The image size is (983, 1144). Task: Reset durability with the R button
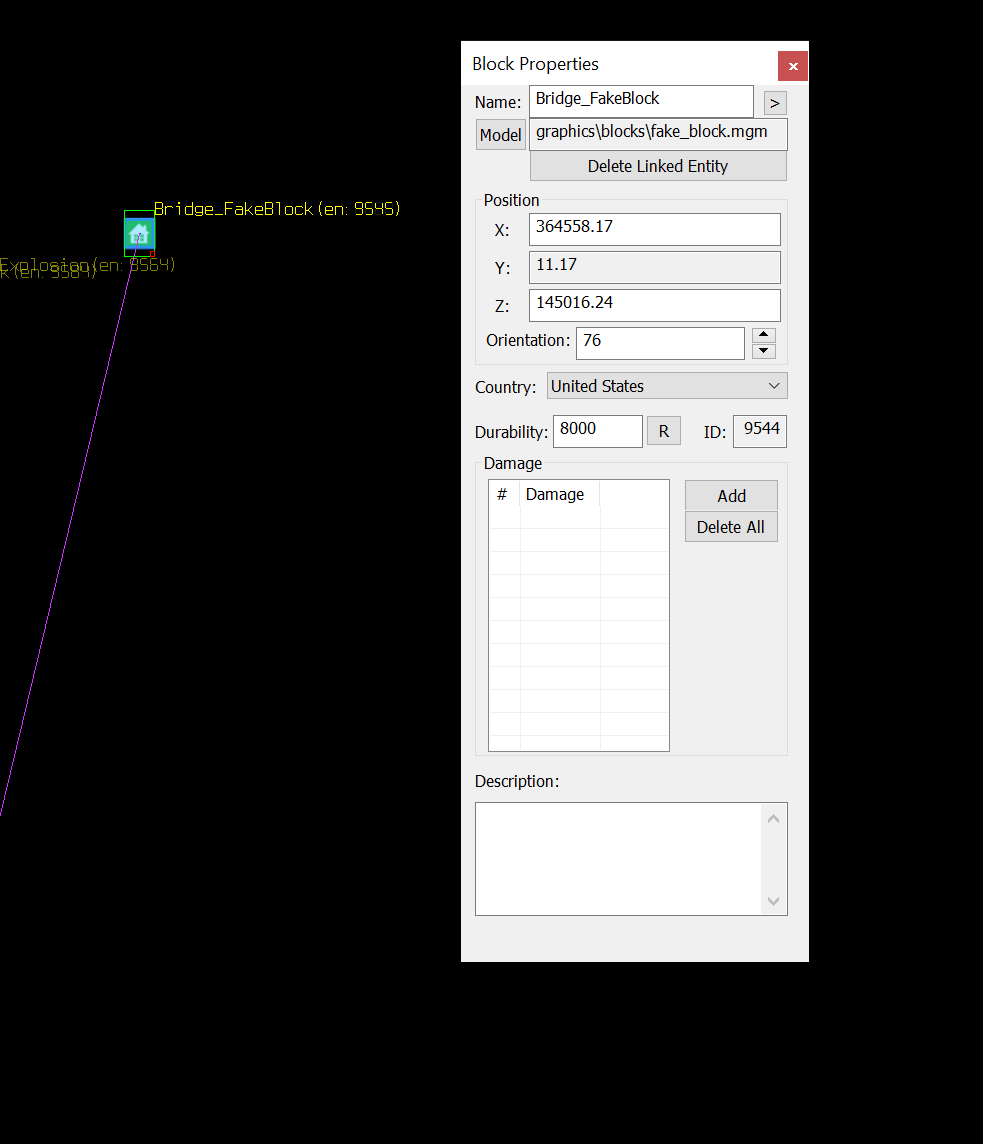click(x=664, y=431)
